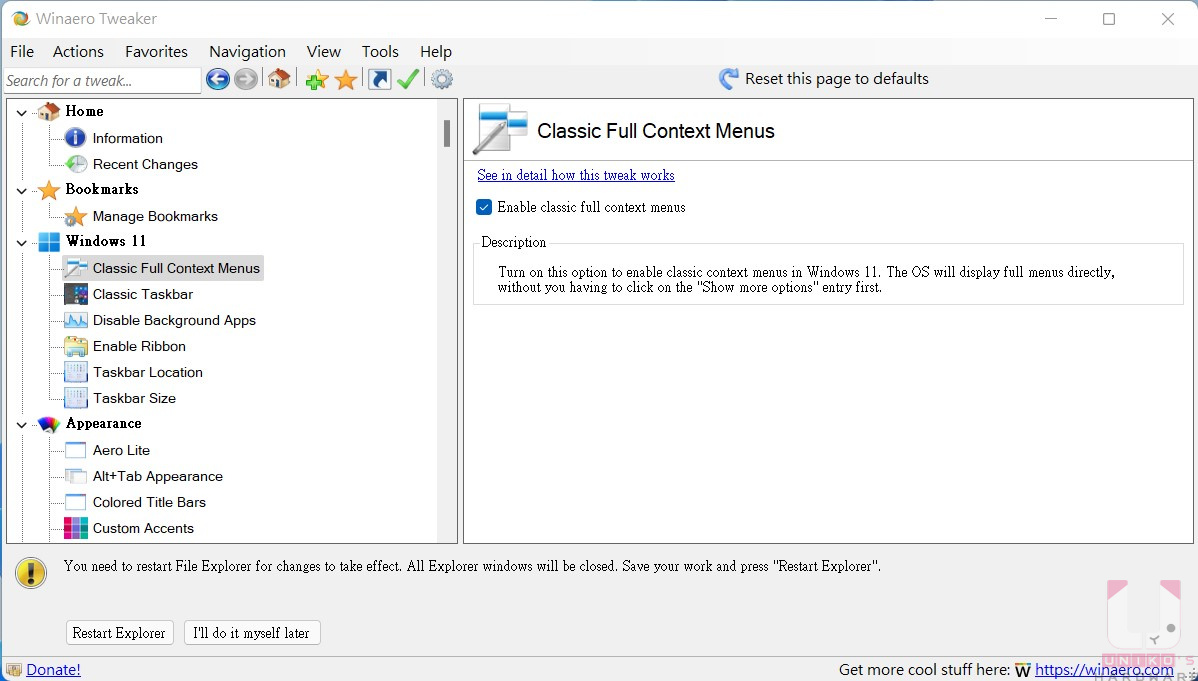
Task: Open the Help menu
Action: click(435, 51)
